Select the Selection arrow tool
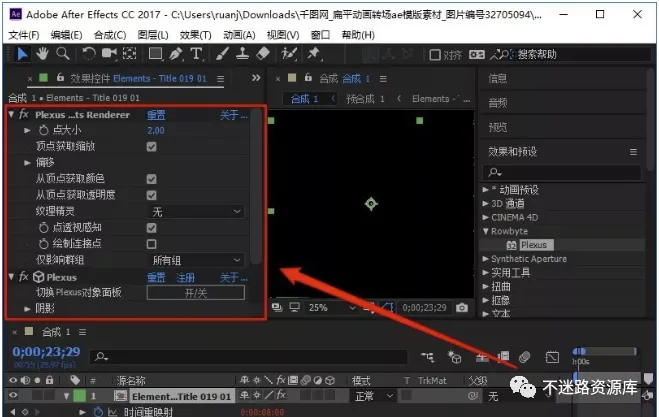Image resolution: width=659 pixels, height=417 pixels. pyautogui.click(x=22, y=54)
